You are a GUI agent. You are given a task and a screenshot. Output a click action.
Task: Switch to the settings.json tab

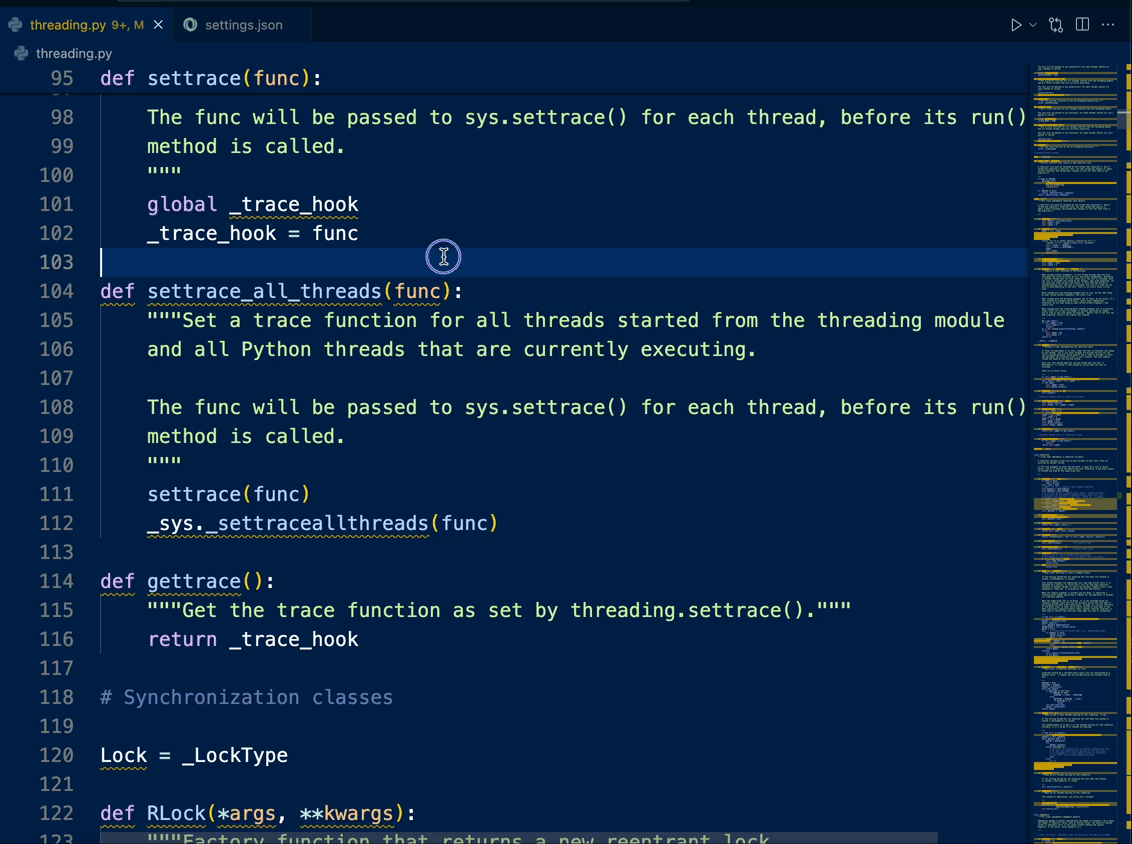243,25
